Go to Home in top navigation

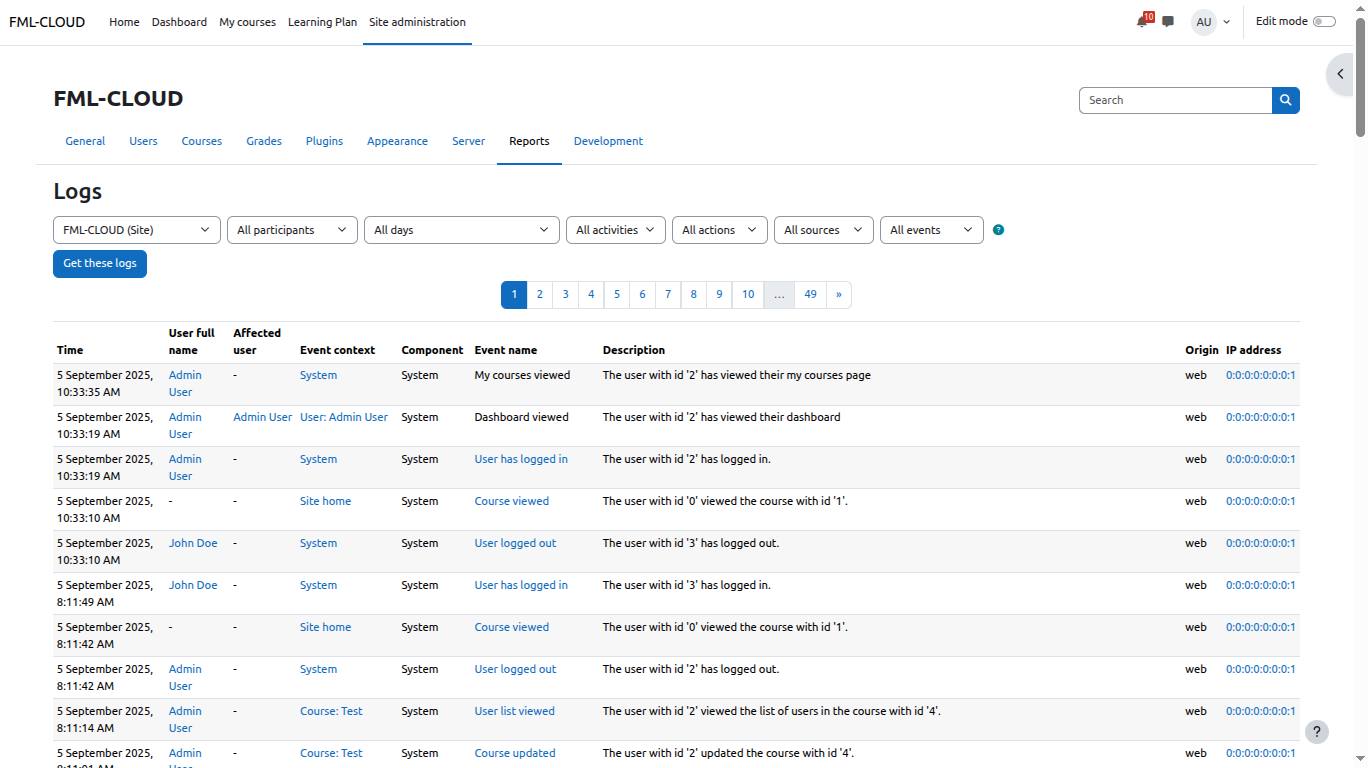click(124, 22)
